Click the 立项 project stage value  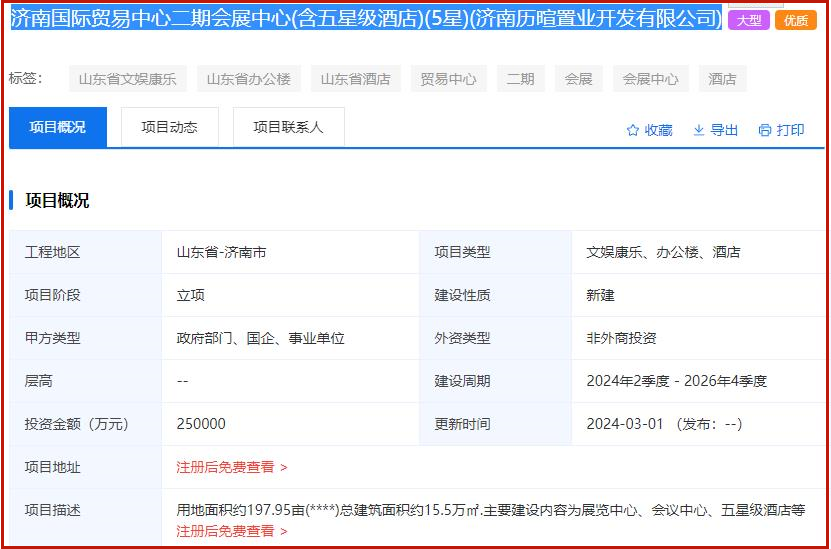pyautogui.click(x=191, y=295)
